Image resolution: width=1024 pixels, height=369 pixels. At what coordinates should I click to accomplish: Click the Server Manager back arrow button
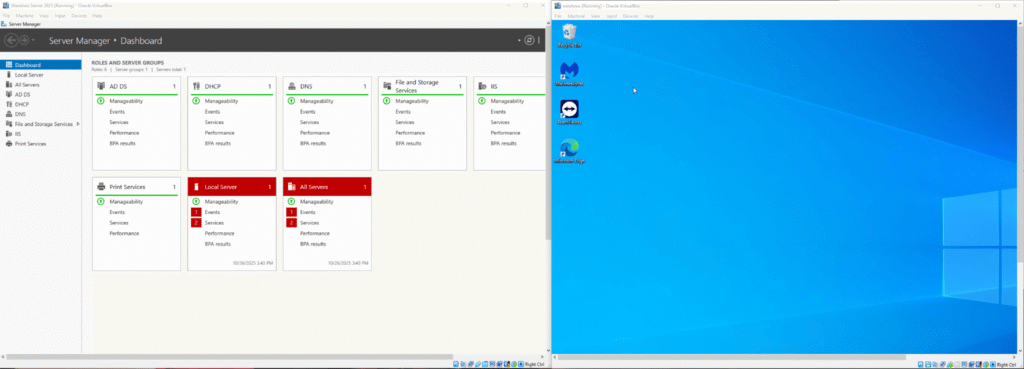point(10,40)
